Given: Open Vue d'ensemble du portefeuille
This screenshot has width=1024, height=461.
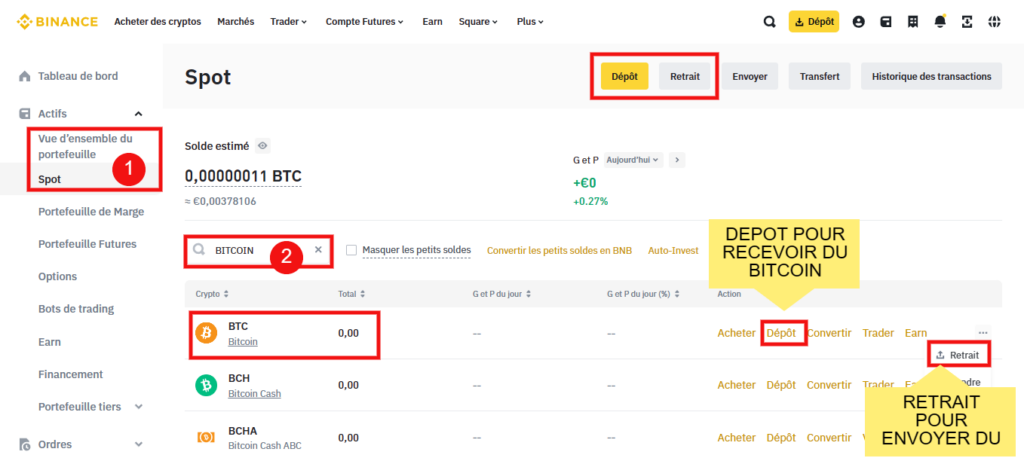Looking at the screenshot, I should pos(86,146).
